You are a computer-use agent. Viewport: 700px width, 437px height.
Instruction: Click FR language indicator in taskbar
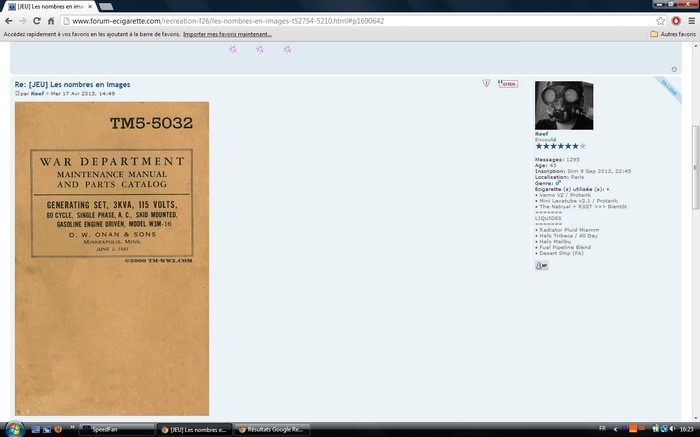pyautogui.click(x=602, y=429)
